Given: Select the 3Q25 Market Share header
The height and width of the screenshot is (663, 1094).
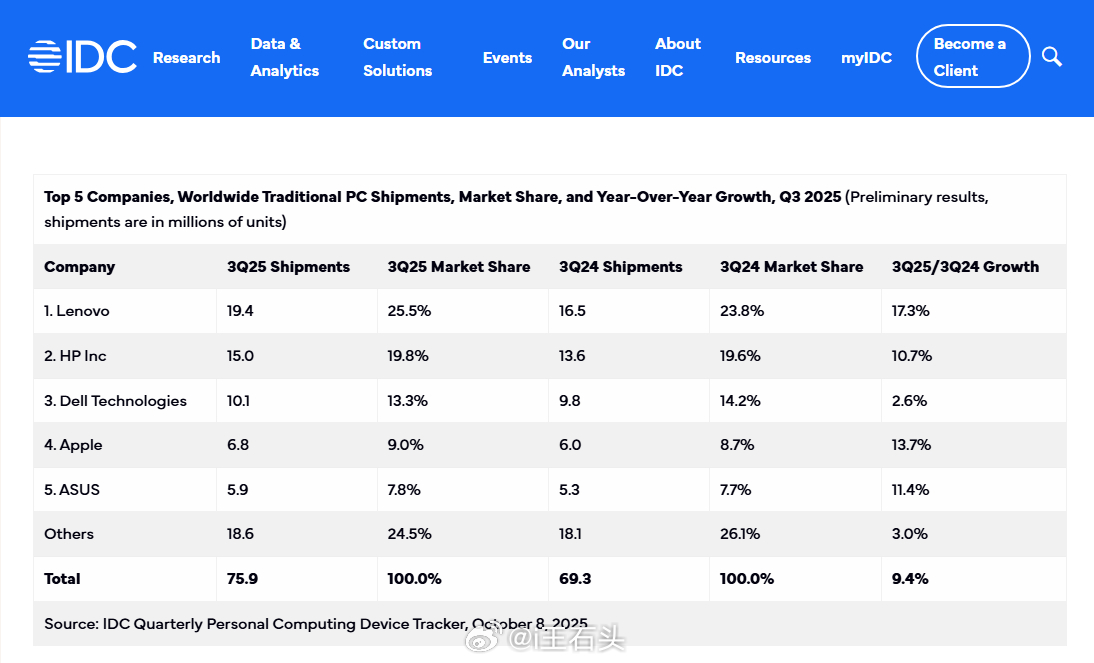Looking at the screenshot, I should [459, 267].
